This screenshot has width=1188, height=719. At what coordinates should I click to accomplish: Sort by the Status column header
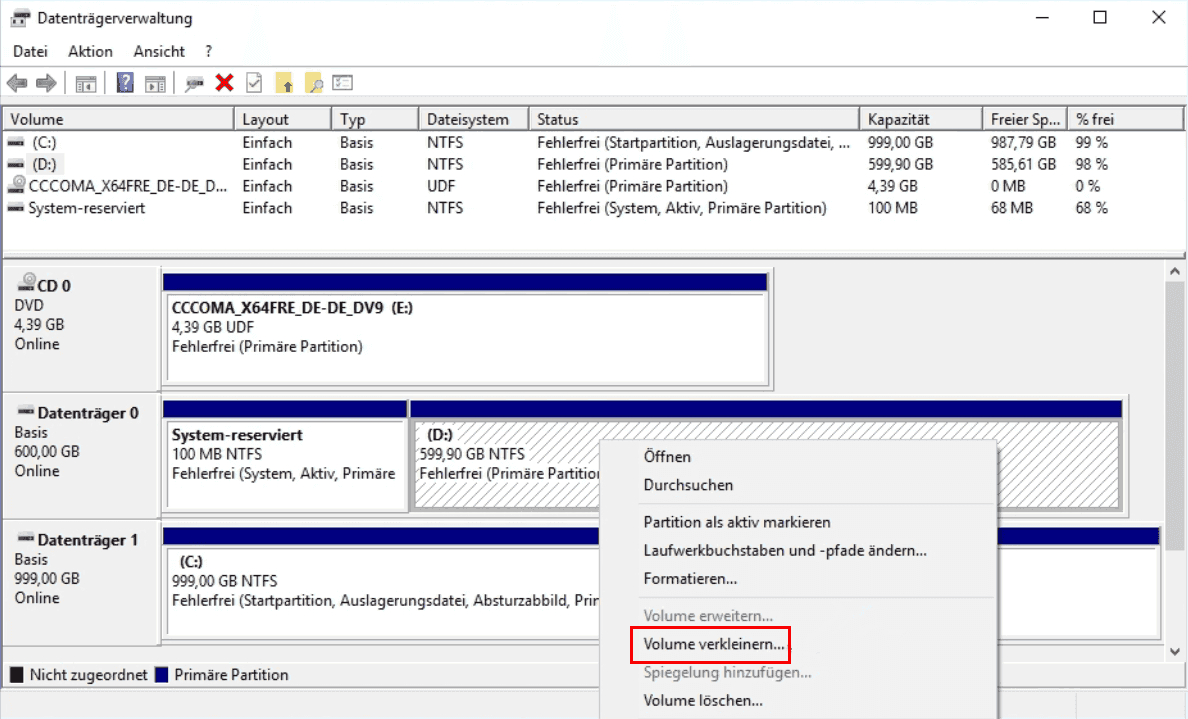pyautogui.click(x=694, y=119)
